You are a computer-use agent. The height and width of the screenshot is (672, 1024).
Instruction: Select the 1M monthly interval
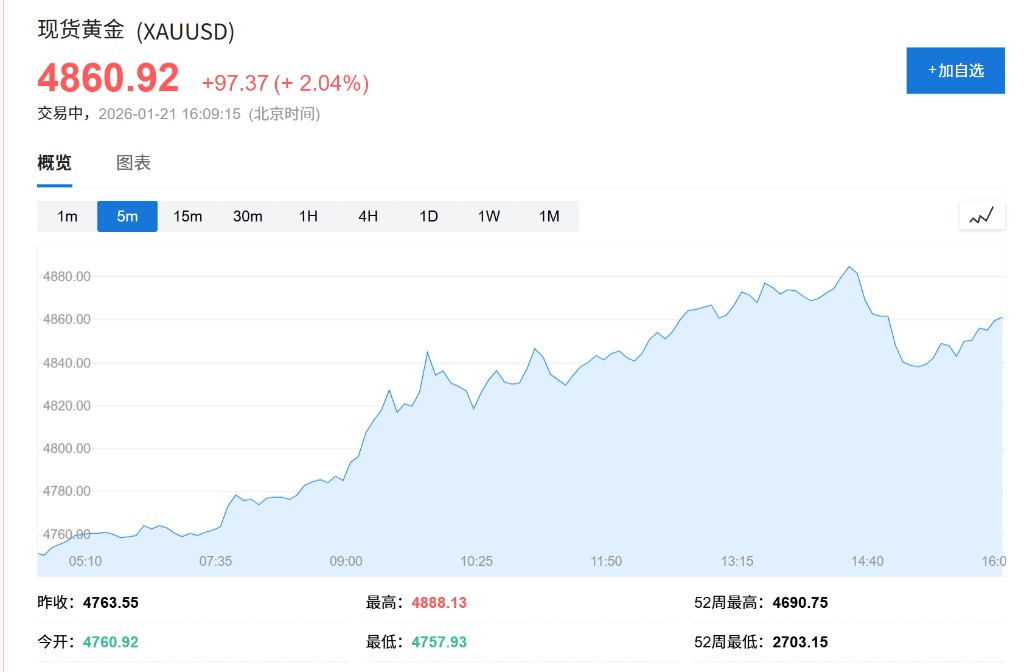click(549, 216)
